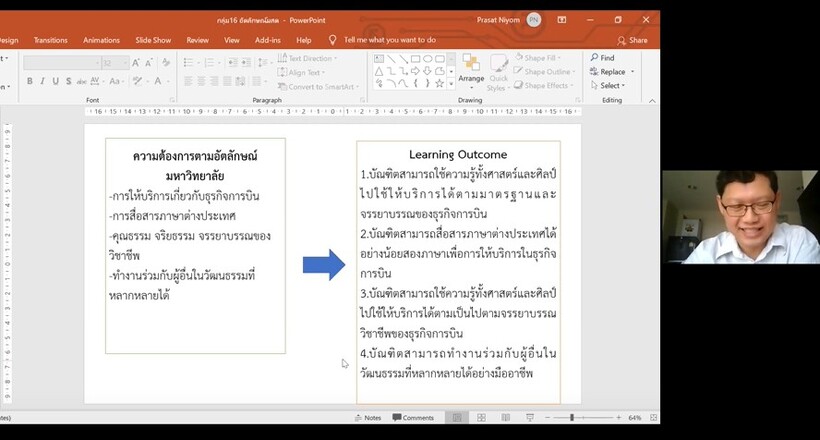The height and width of the screenshot is (440, 820).
Task: Open the font size dropdown
Action: 126,63
